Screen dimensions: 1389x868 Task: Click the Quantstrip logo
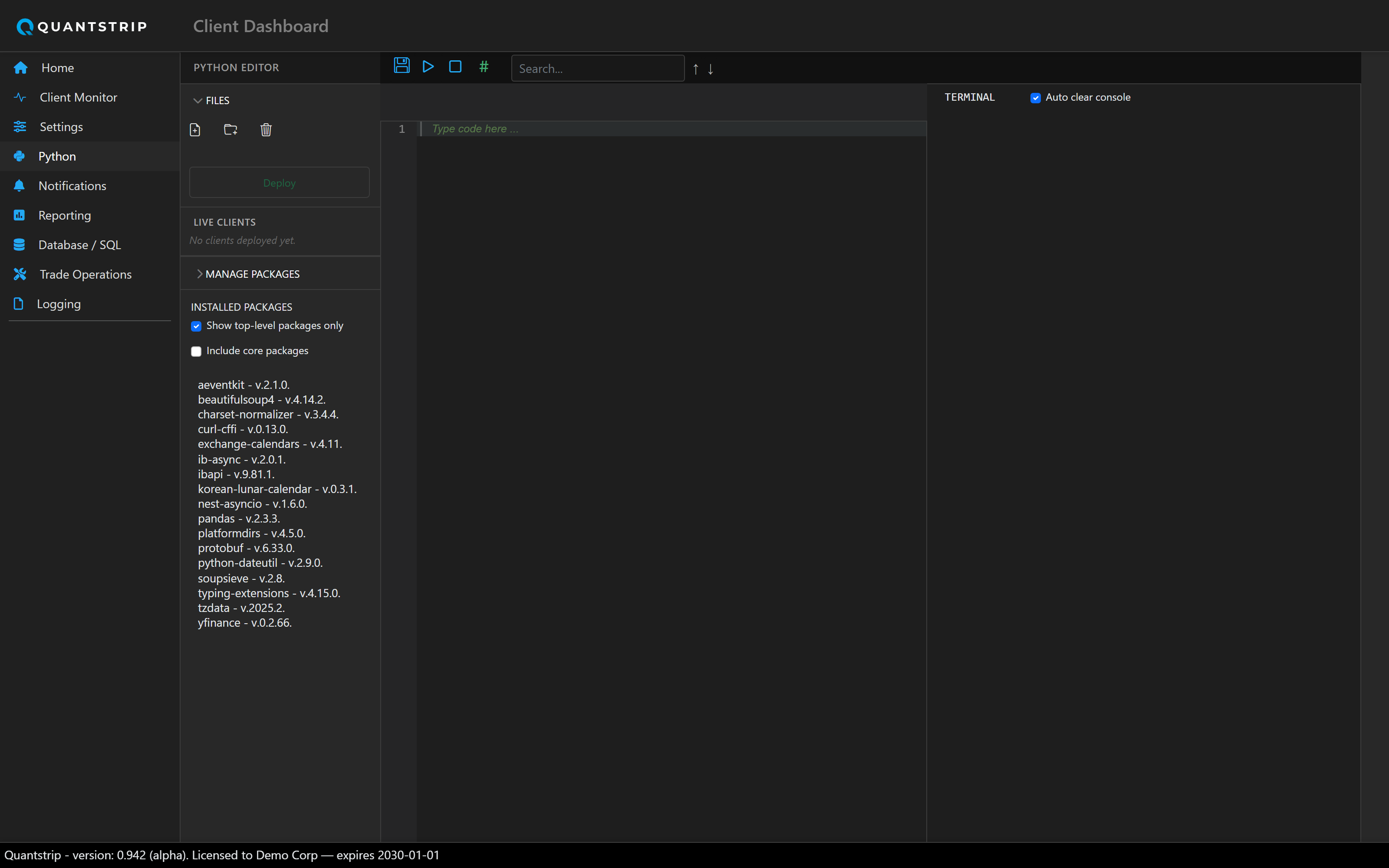point(82,26)
